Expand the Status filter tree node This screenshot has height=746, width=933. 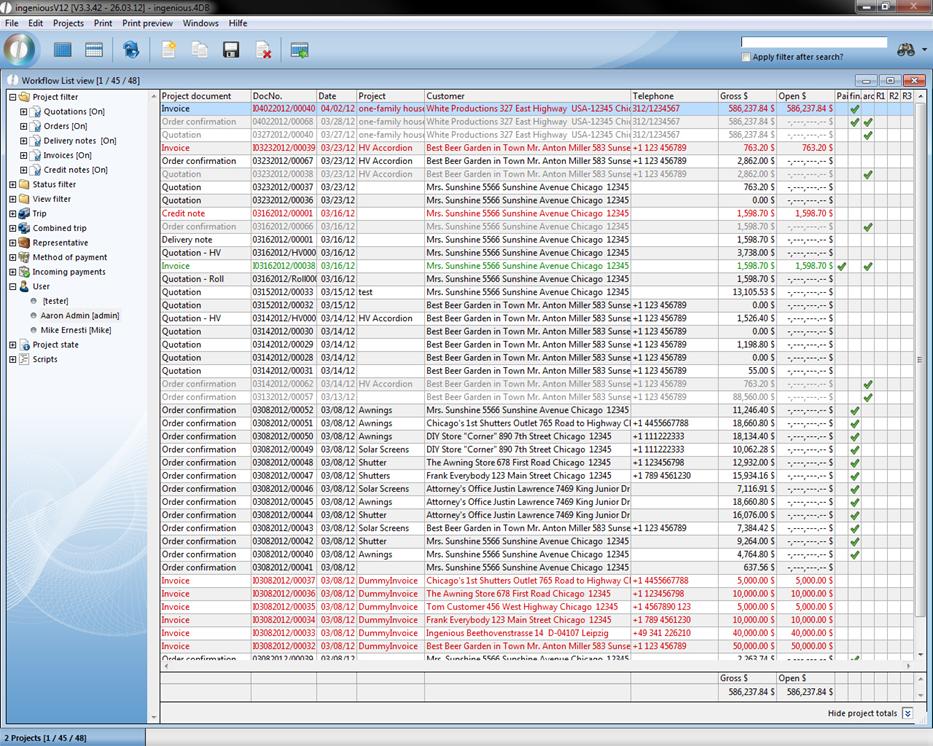pyautogui.click(x=13, y=184)
